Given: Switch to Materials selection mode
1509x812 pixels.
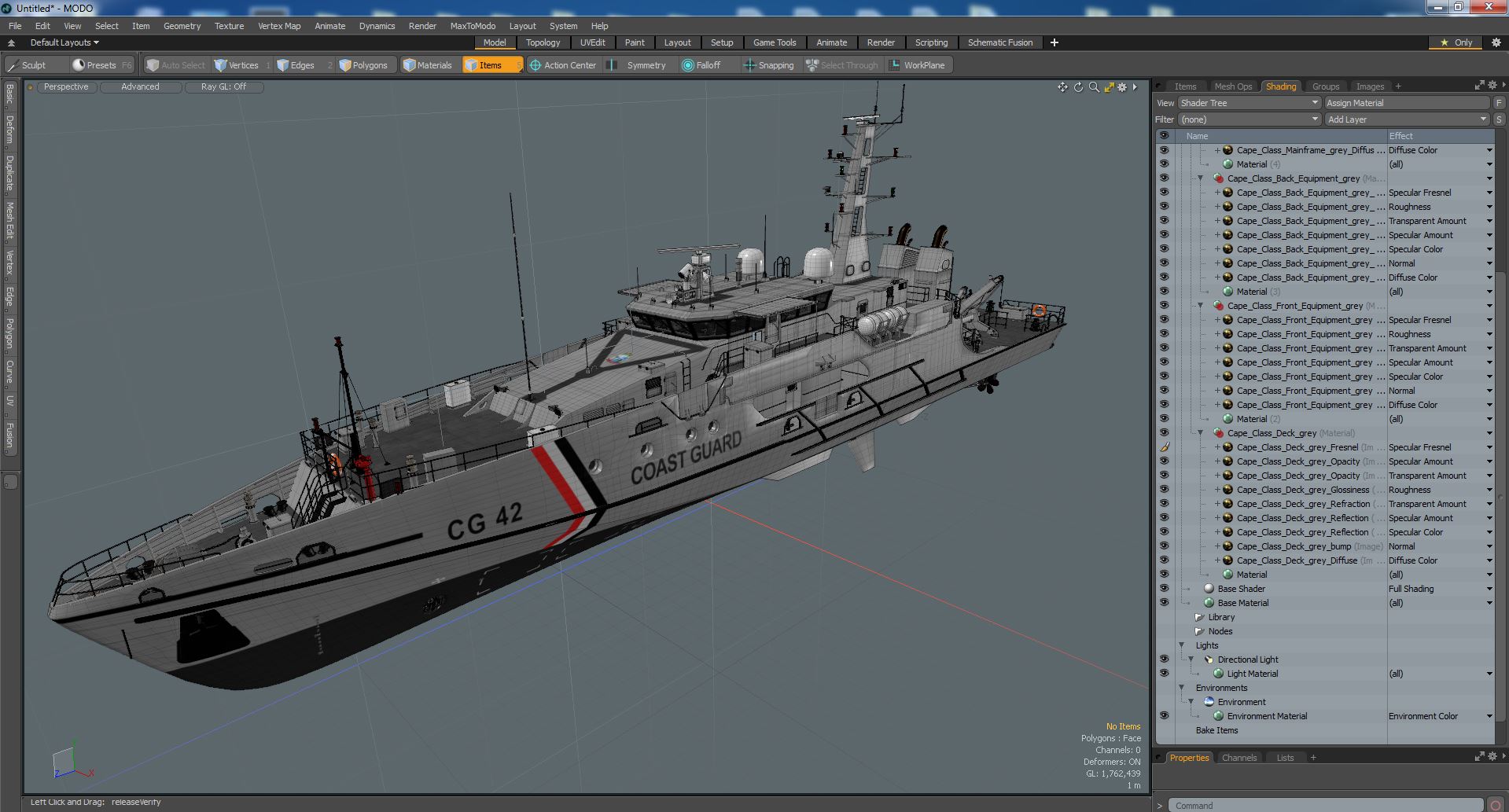Looking at the screenshot, I should pos(429,65).
